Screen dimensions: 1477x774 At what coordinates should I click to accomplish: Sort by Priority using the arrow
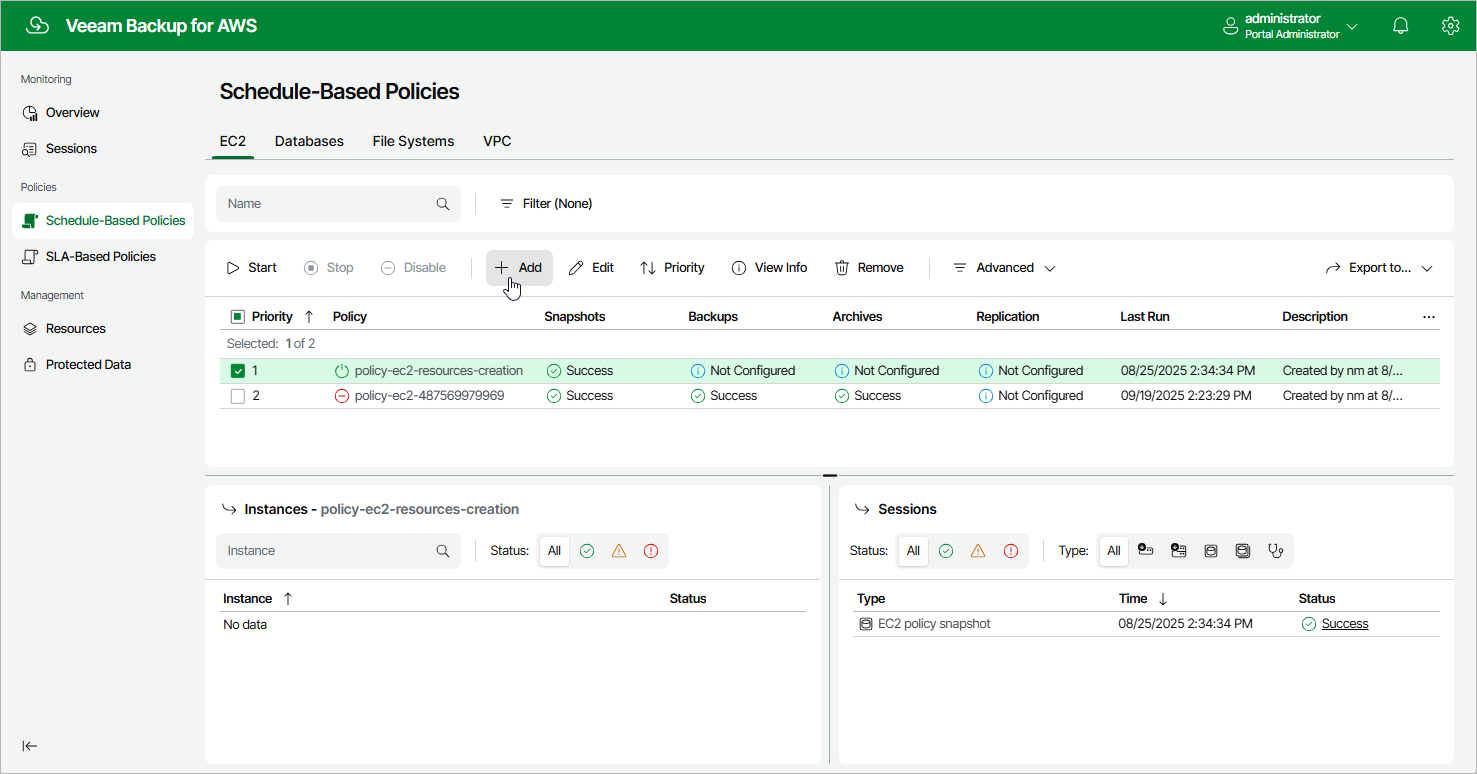pyautogui.click(x=309, y=317)
